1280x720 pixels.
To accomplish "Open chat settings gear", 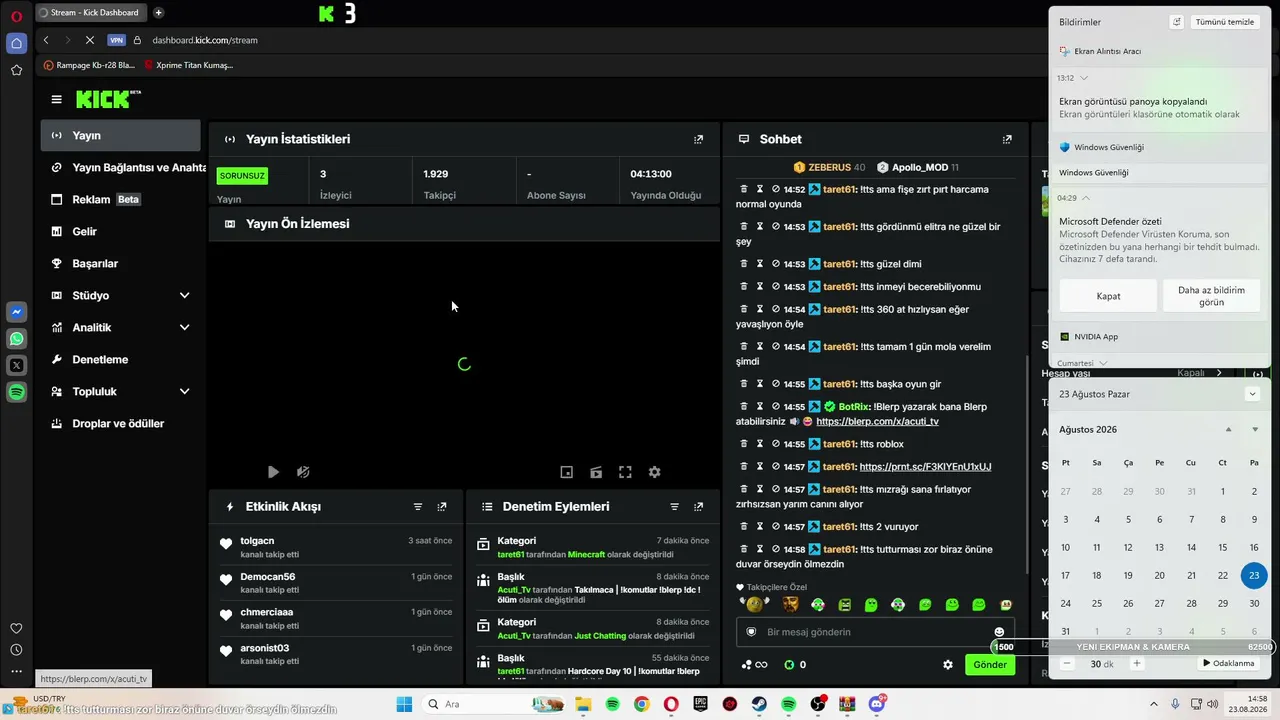I will [948, 664].
